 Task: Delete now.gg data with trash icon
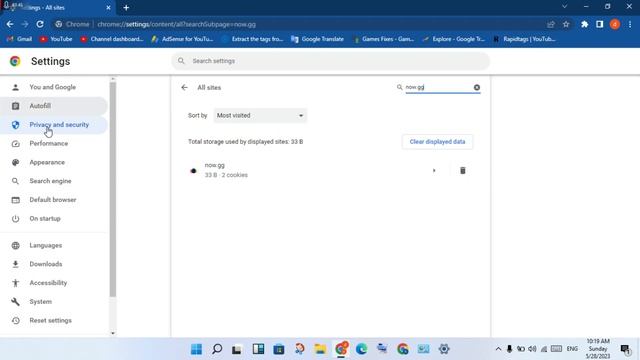tap(462, 171)
